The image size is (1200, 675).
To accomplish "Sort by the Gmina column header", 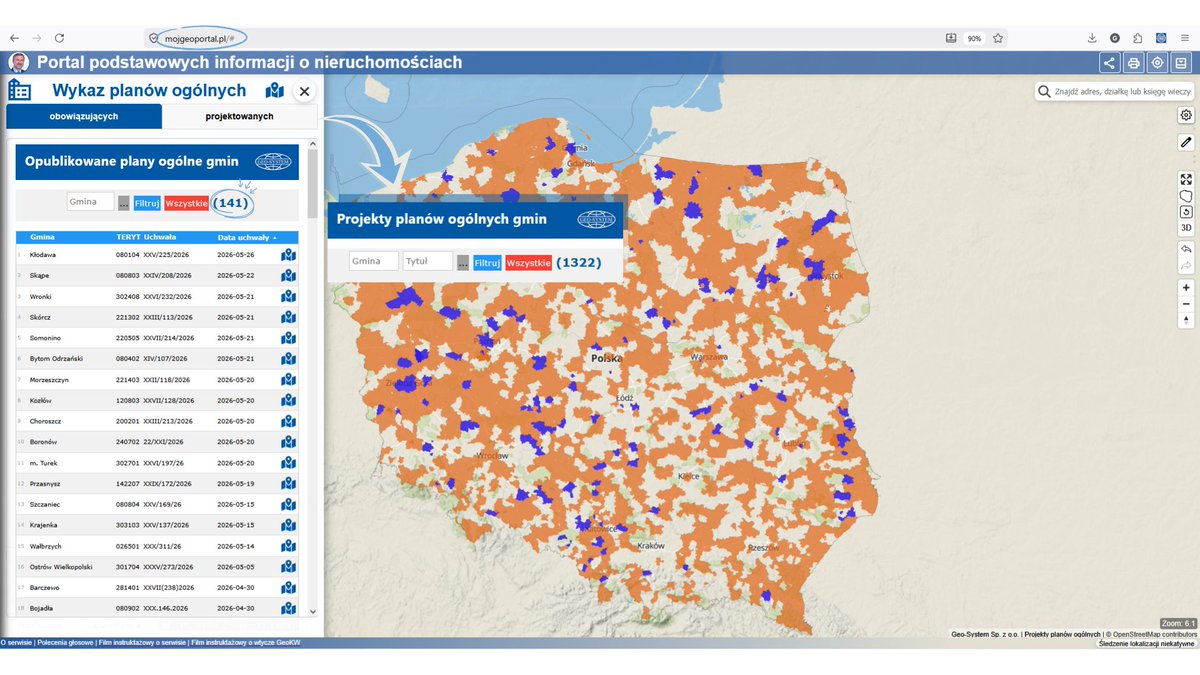I will pyautogui.click(x=42, y=237).
